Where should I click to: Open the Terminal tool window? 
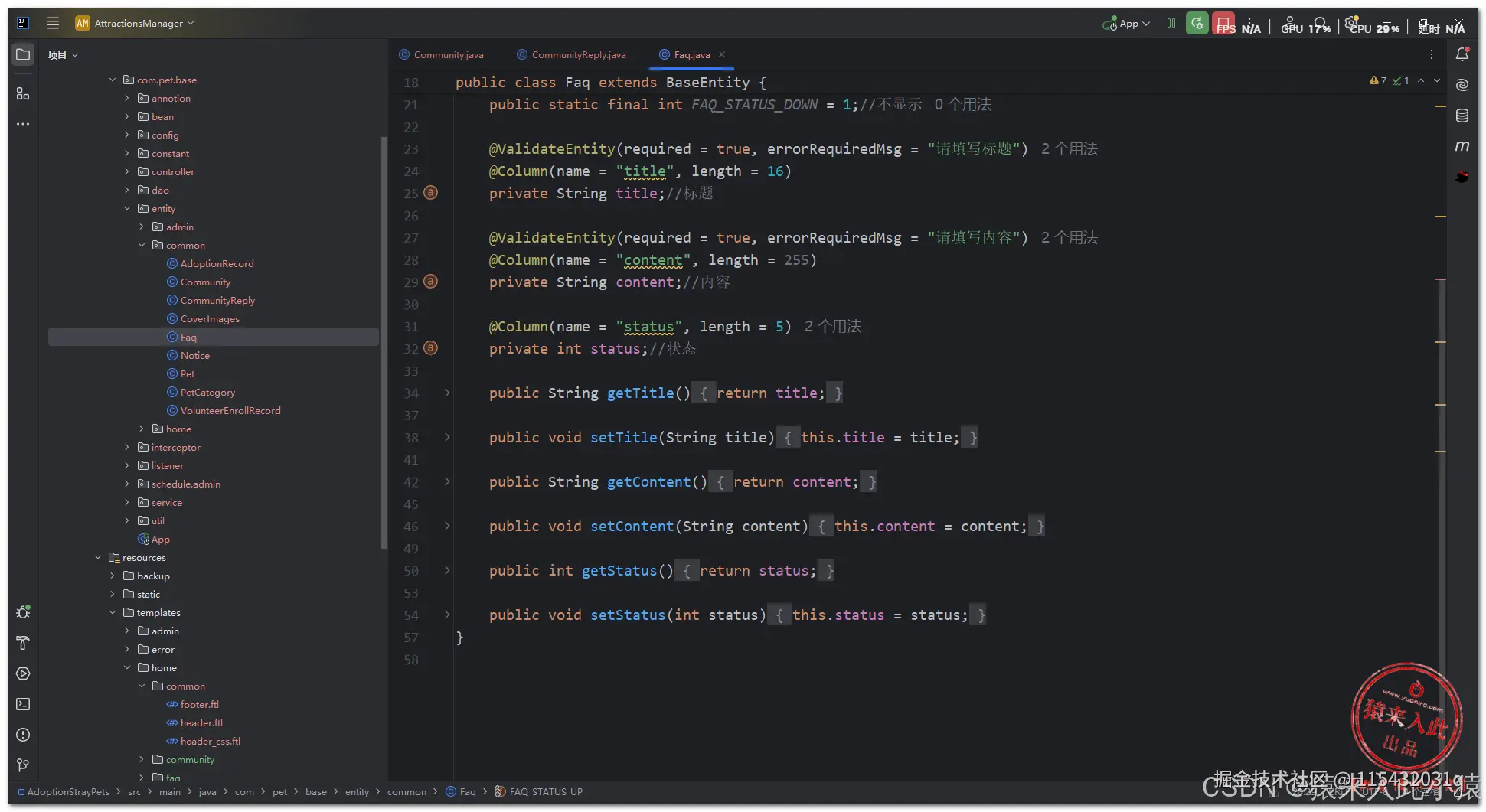[x=23, y=704]
